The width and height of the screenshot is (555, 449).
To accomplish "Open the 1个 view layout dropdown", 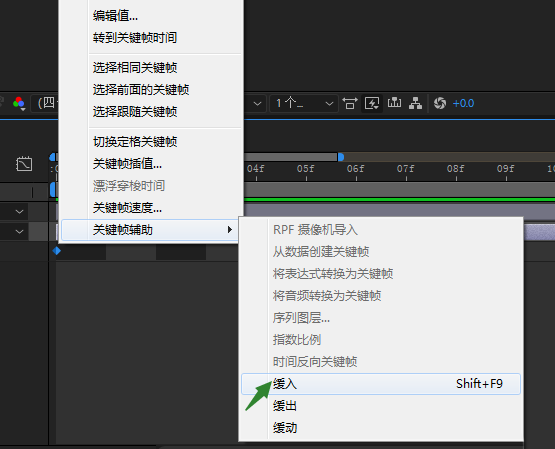I will [304, 103].
